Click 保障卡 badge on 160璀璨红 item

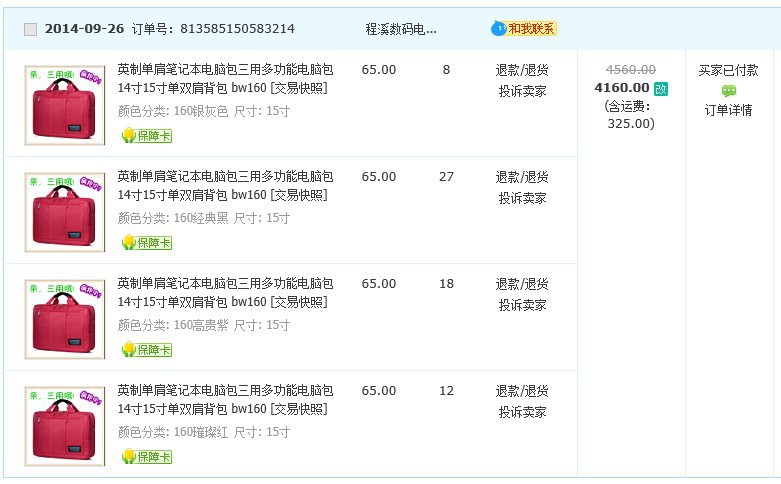point(147,457)
